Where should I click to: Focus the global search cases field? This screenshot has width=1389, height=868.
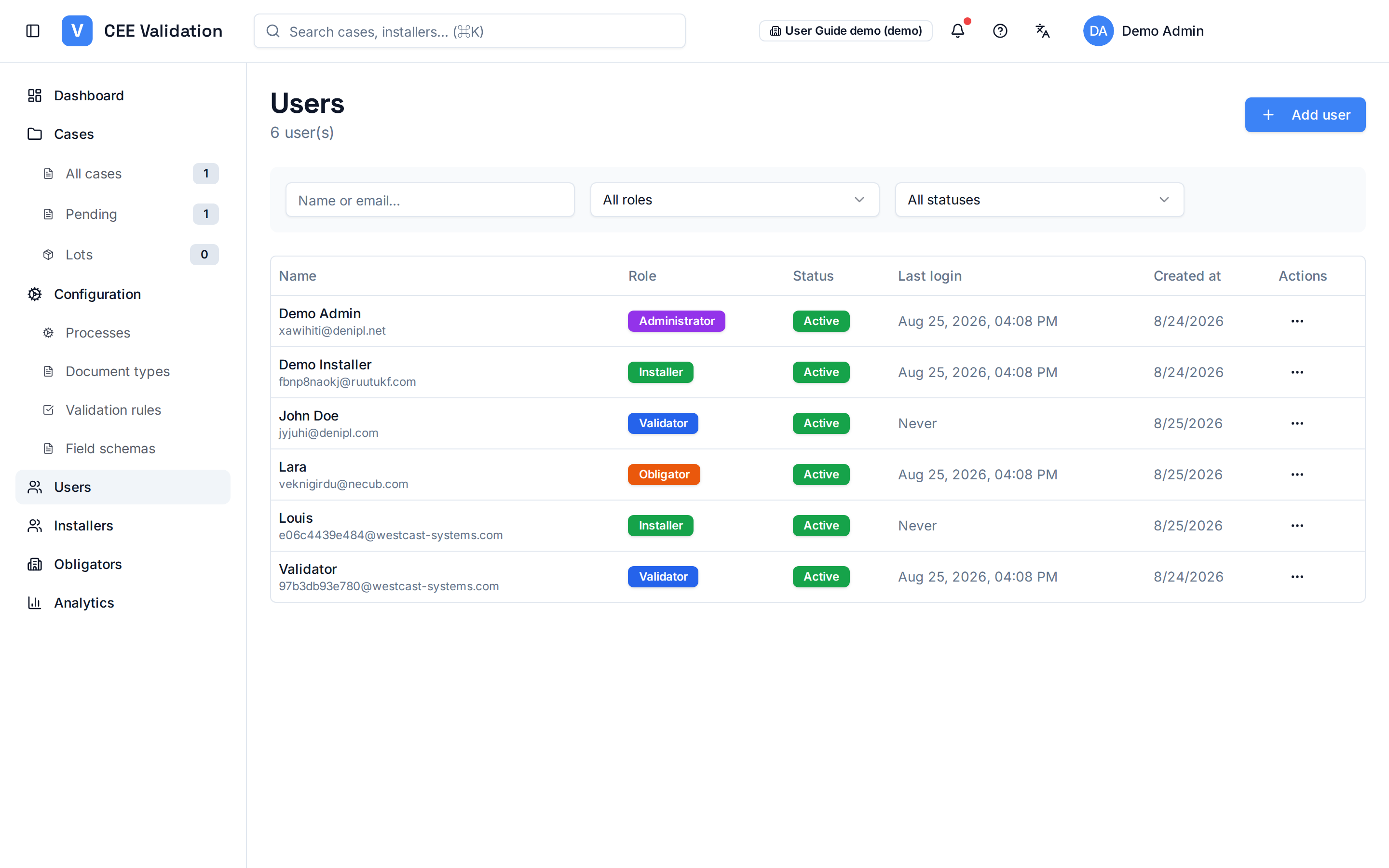coord(469,31)
